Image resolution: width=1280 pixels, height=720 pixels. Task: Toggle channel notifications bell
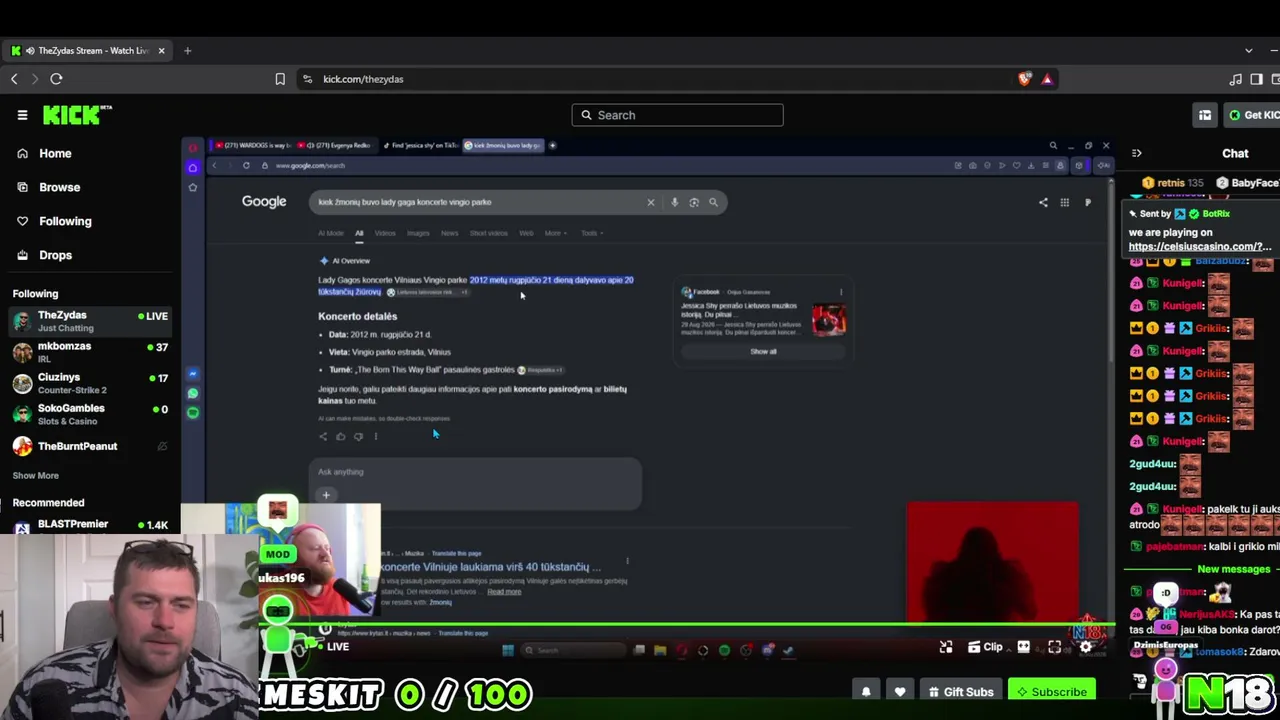tap(866, 692)
